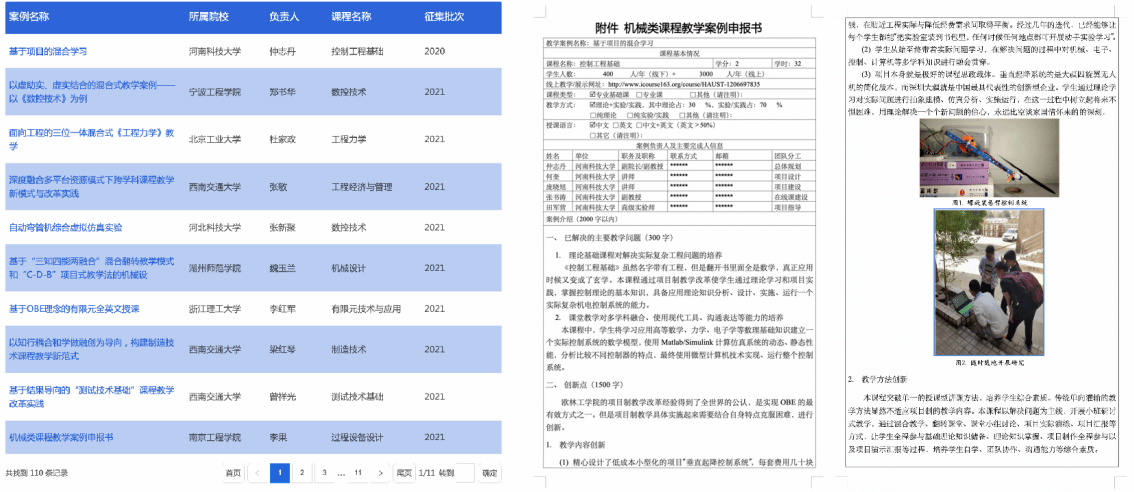Viewport: 1134px width, 492px height.
Task: Click the previous page left arrow
Action: (x=257, y=473)
